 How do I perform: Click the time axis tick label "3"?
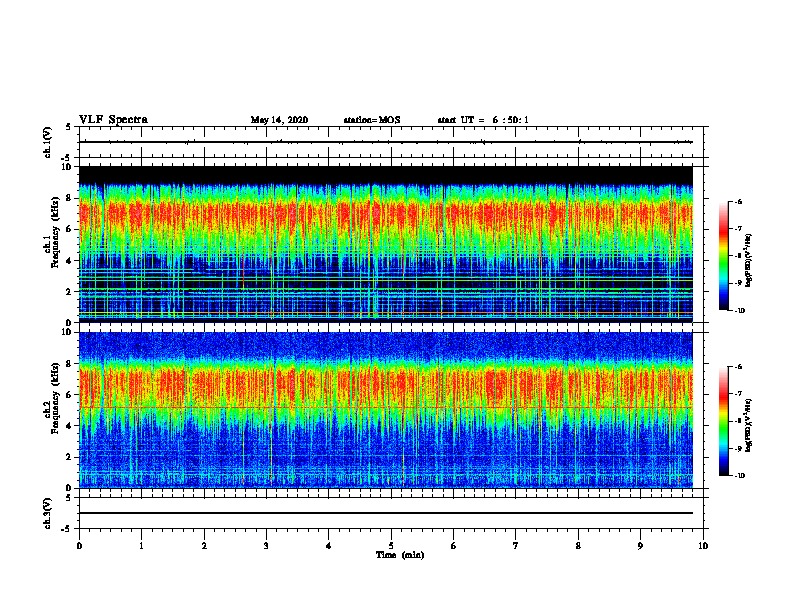pos(266,546)
